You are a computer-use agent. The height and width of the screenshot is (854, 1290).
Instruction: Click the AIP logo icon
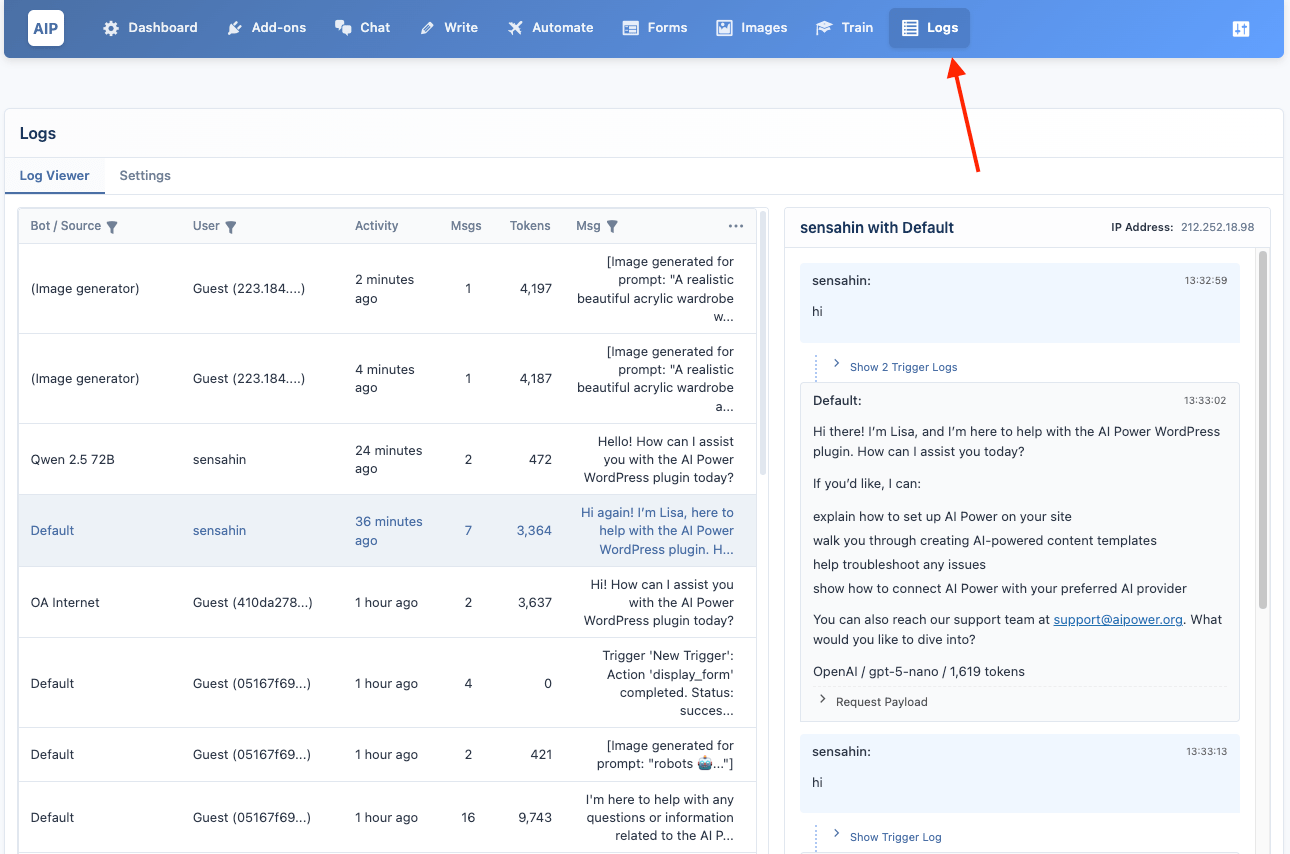[x=46, y=28]
